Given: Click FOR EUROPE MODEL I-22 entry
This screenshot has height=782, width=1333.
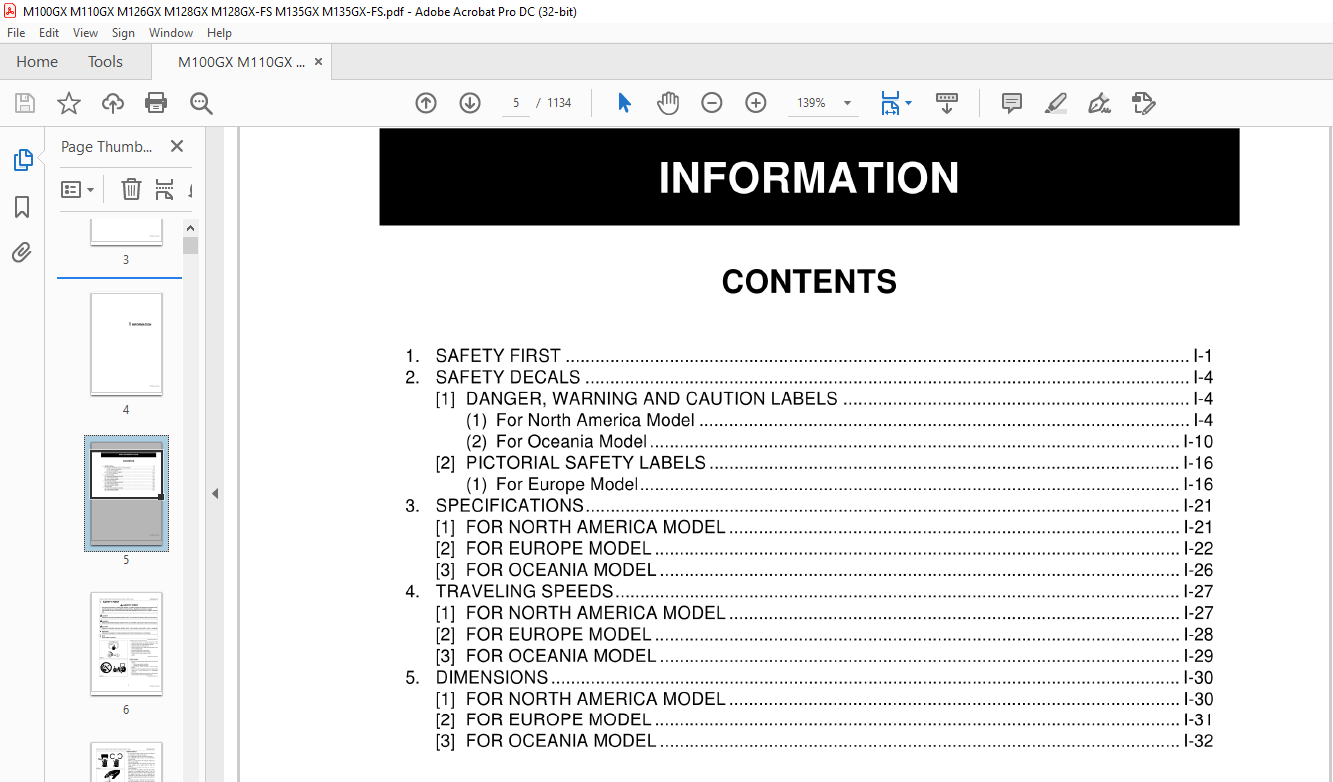Looking at the screenshot, I should pos(824,549).
